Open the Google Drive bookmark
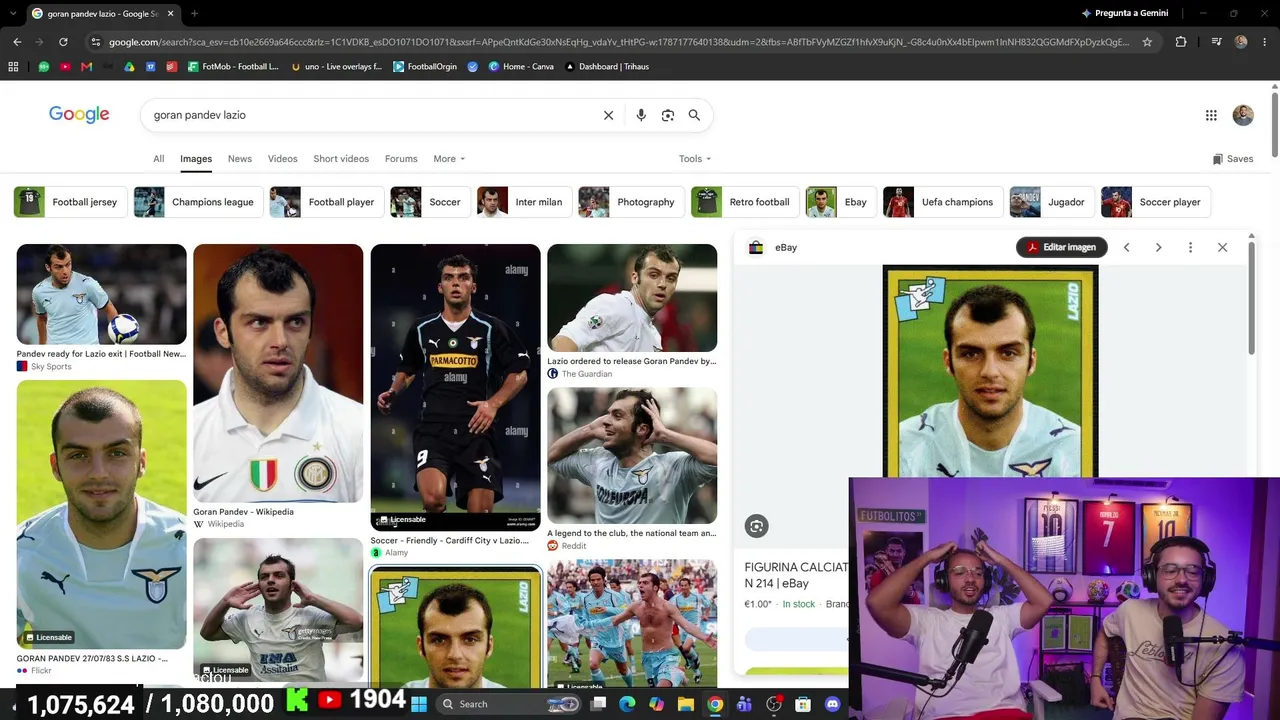The height and width of the screenshot is (720, 1280). (x=129, y=67)
